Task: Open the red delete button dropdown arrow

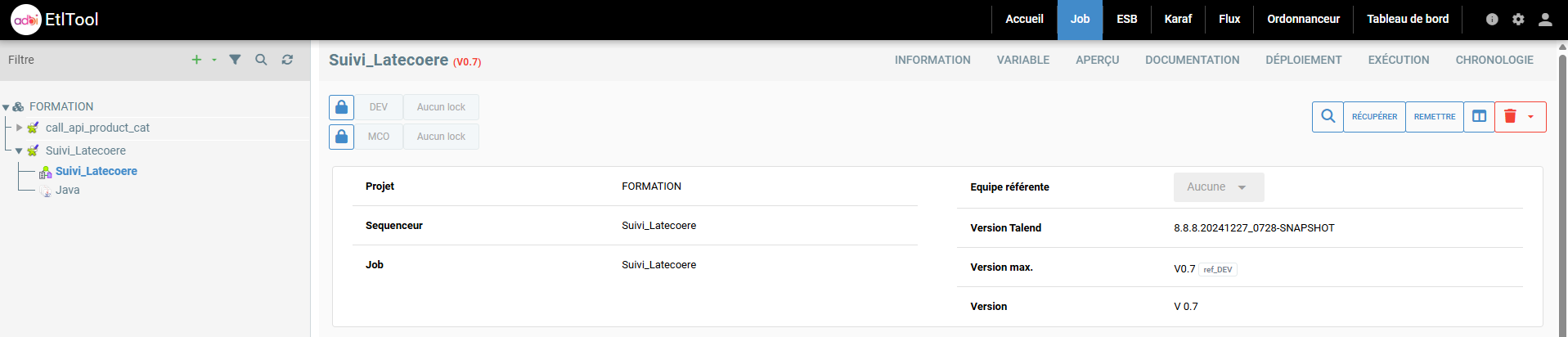Action: [x=1530, y=117]
